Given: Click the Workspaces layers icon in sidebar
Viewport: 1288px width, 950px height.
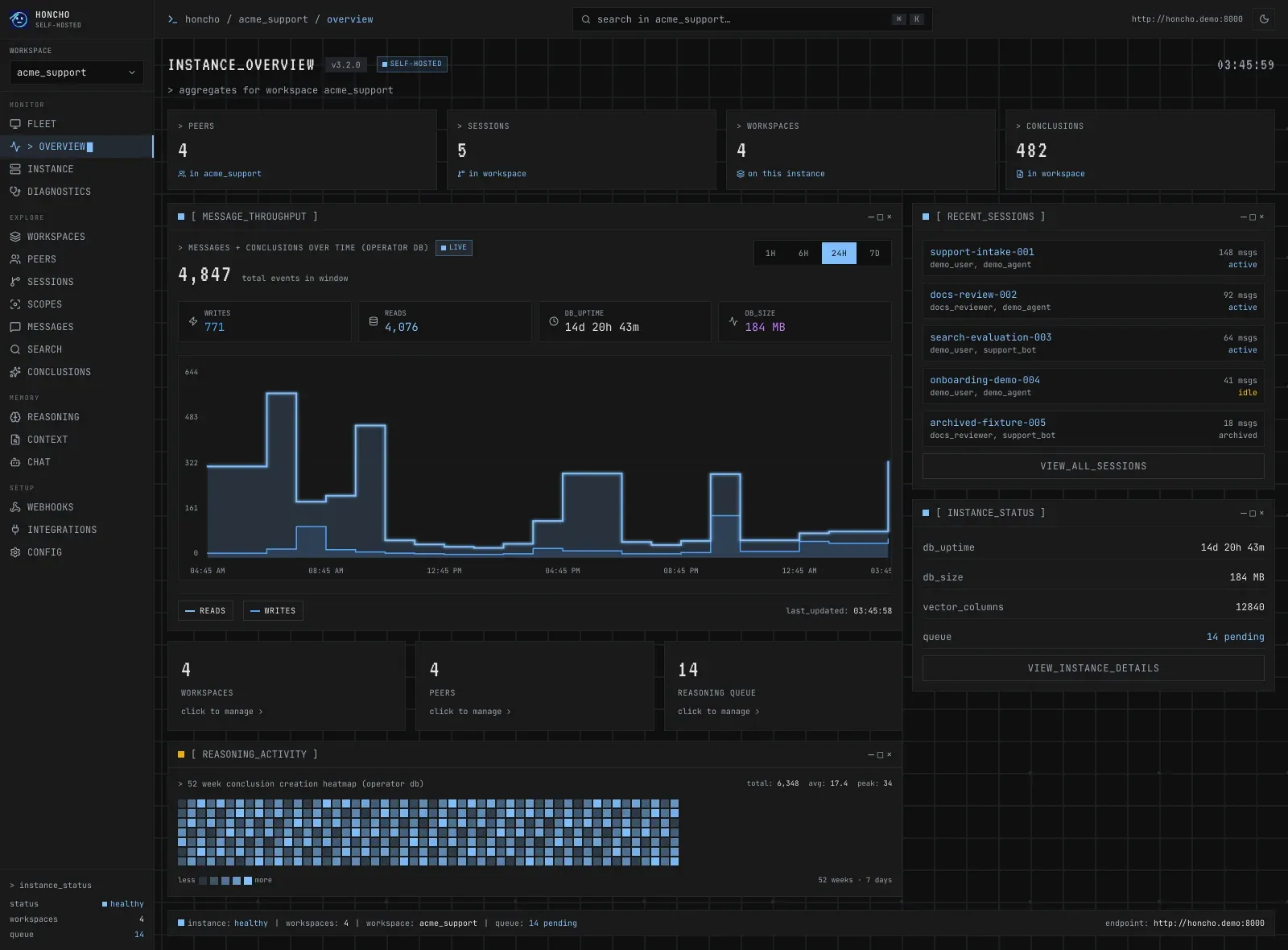Looking at the screenshot, I should click(x=15, y=237).
